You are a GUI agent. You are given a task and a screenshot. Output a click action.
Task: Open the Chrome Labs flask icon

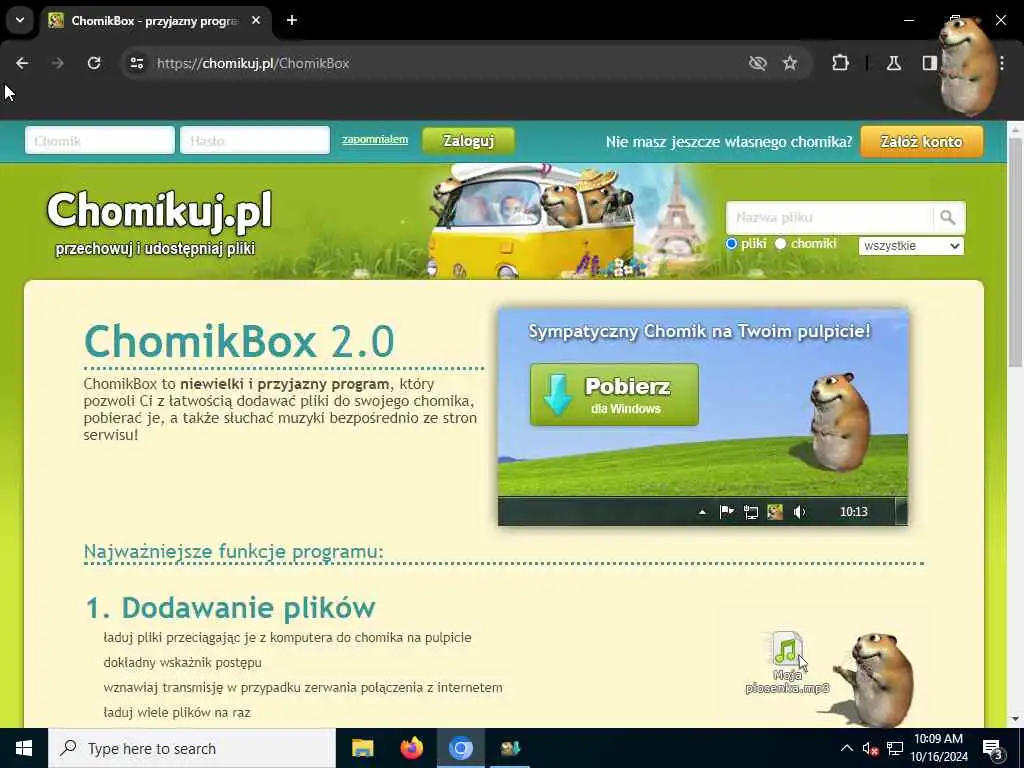click(x=894, y=63)
